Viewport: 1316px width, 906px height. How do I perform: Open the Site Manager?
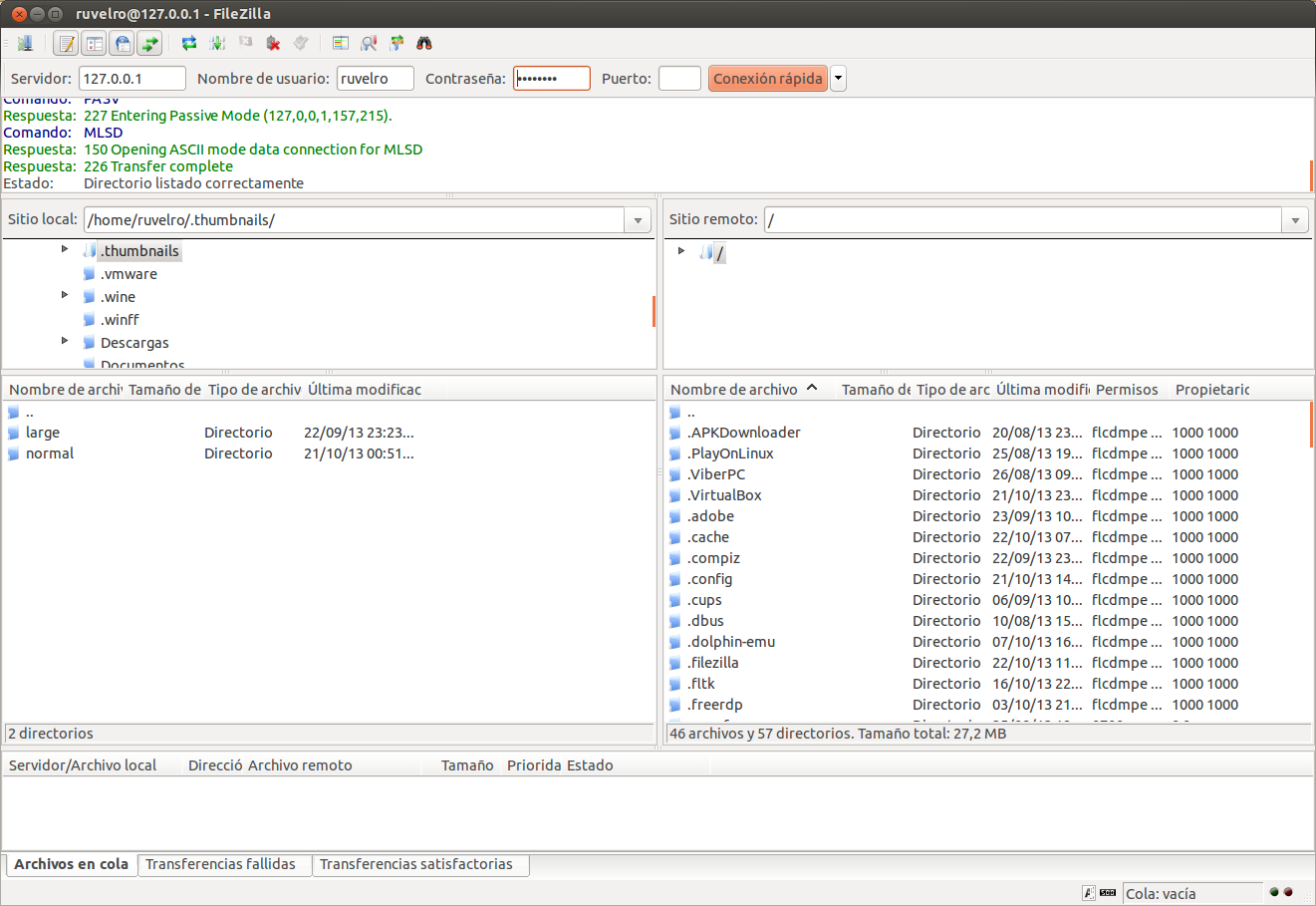tap(26, 43)
